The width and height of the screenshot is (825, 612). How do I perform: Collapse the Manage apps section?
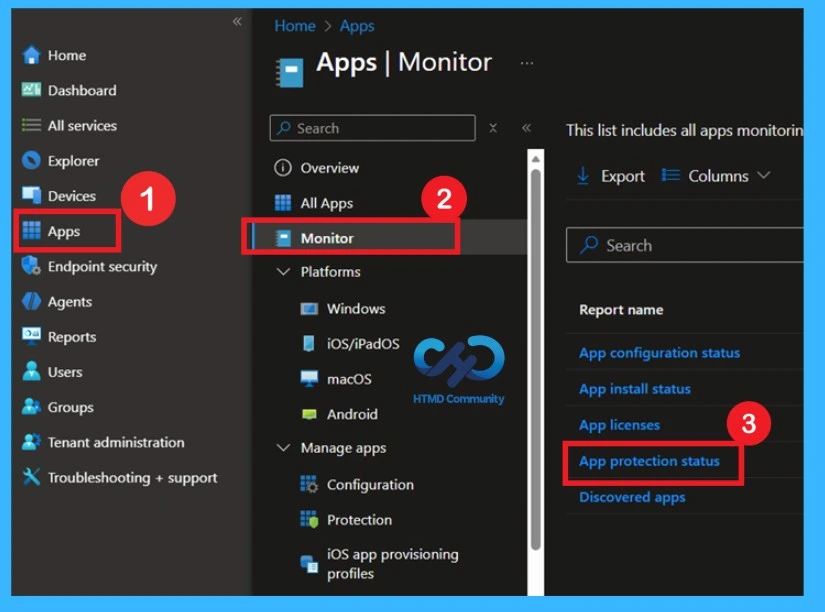coord(283,448)
